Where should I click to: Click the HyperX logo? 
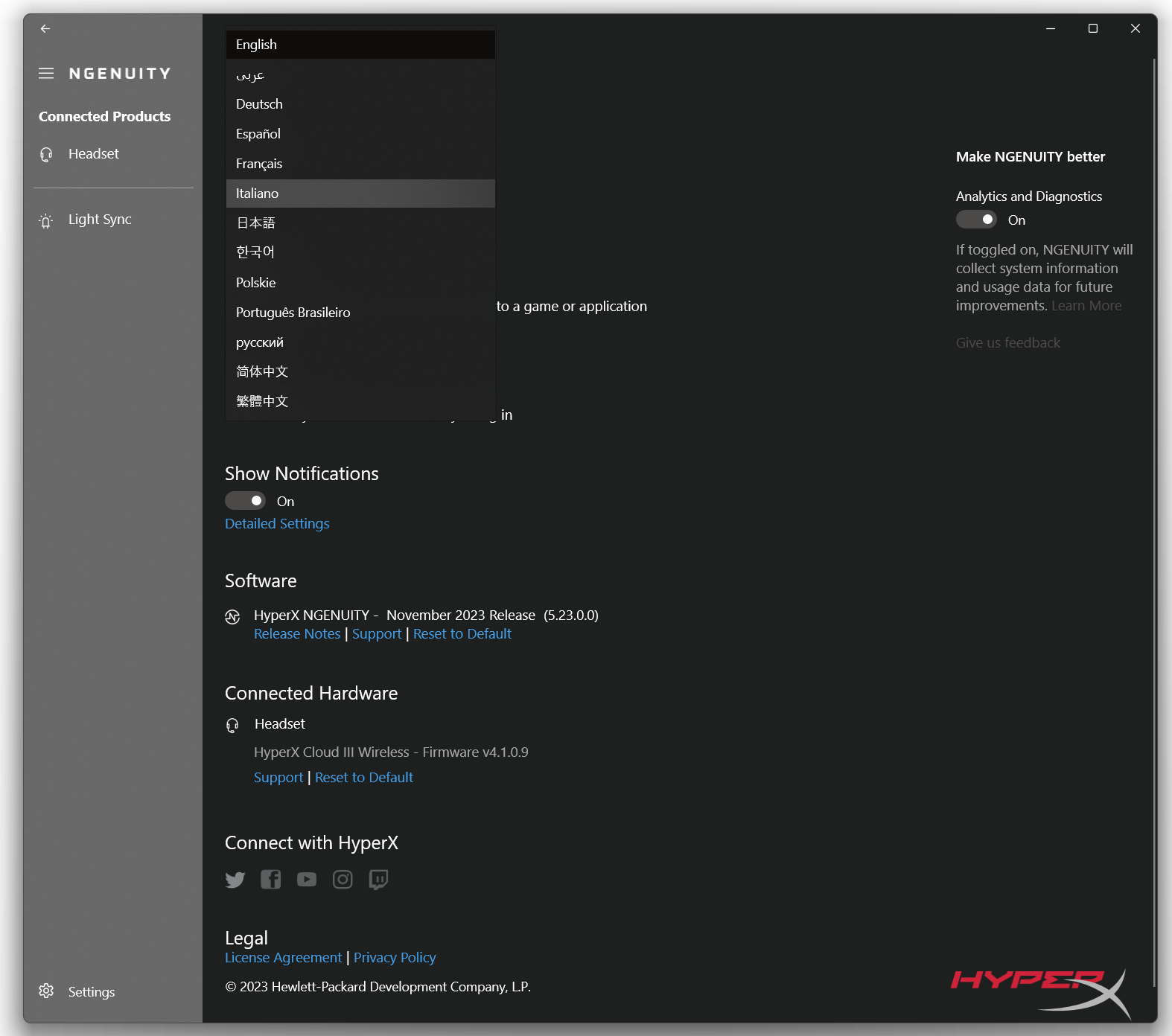pos(1041,993)
